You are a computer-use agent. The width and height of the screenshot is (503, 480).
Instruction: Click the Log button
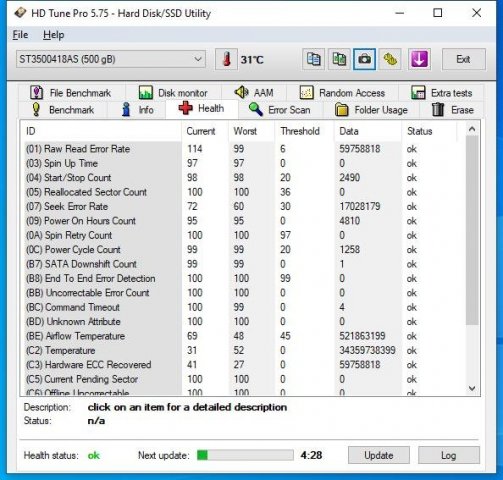449,455
